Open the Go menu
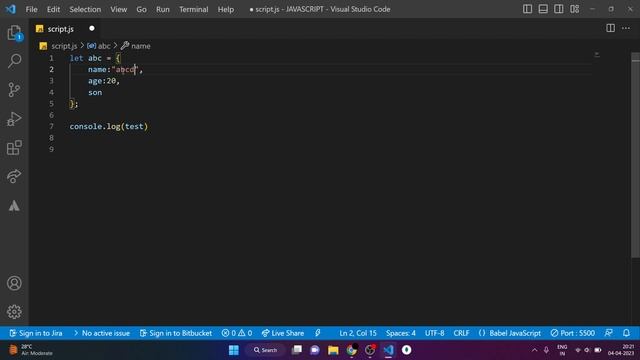This screenshot has height=360, width=640. [x=141, y=9]
